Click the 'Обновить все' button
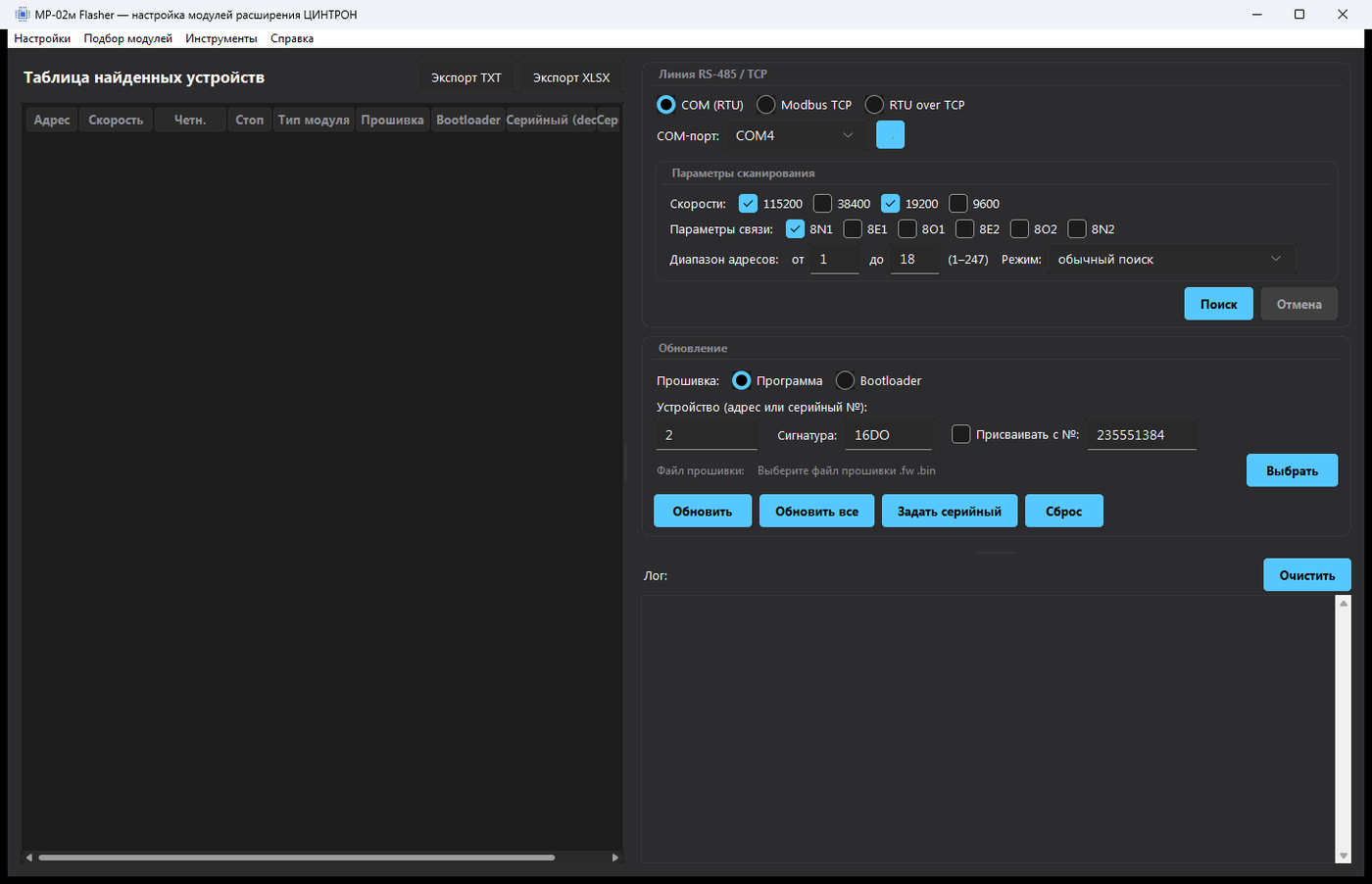This screenshot has height=884, width=1372. coord(816,511)
